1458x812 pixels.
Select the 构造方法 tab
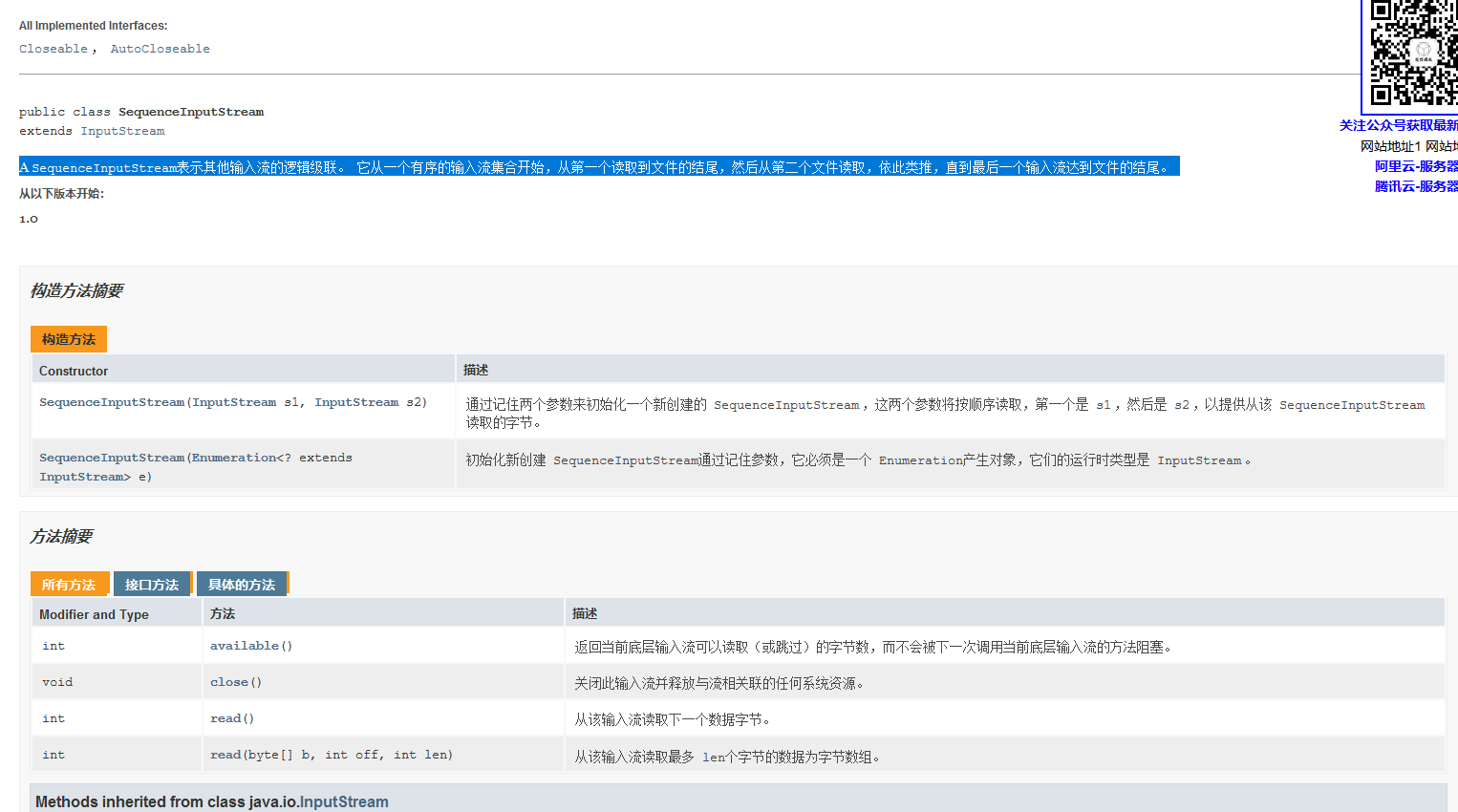point(69,339)
